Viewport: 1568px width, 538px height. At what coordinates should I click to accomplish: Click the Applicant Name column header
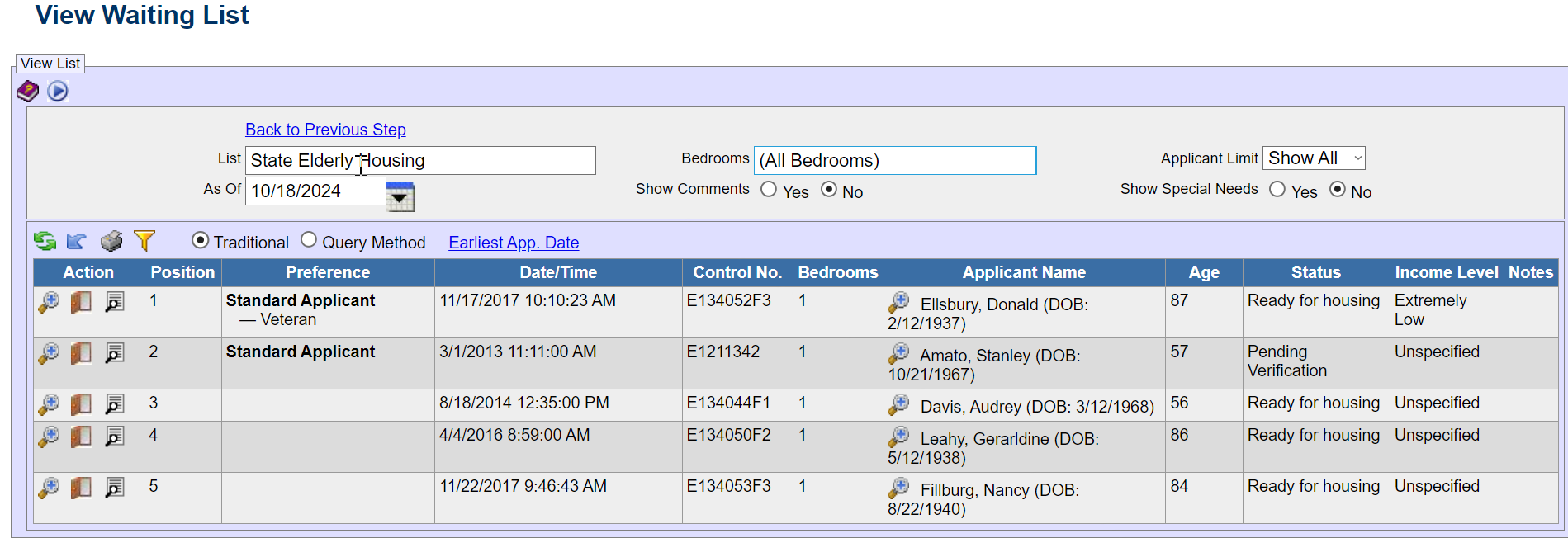pos(1023,272)
